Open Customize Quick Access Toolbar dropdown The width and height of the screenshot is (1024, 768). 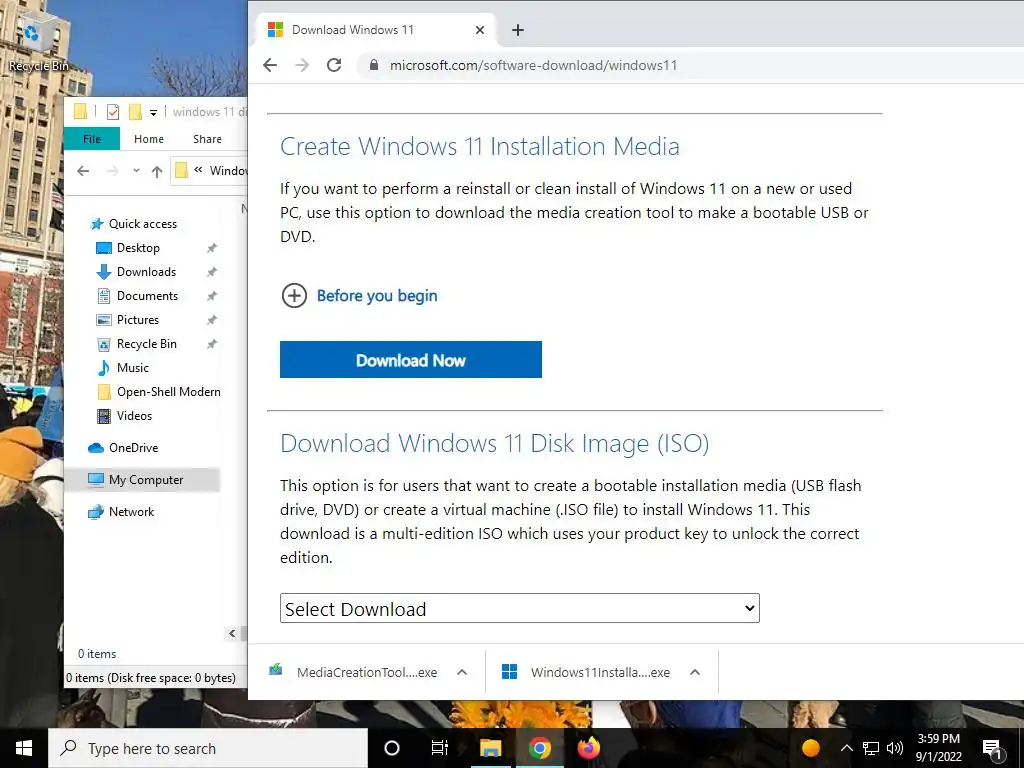[153, 112]
